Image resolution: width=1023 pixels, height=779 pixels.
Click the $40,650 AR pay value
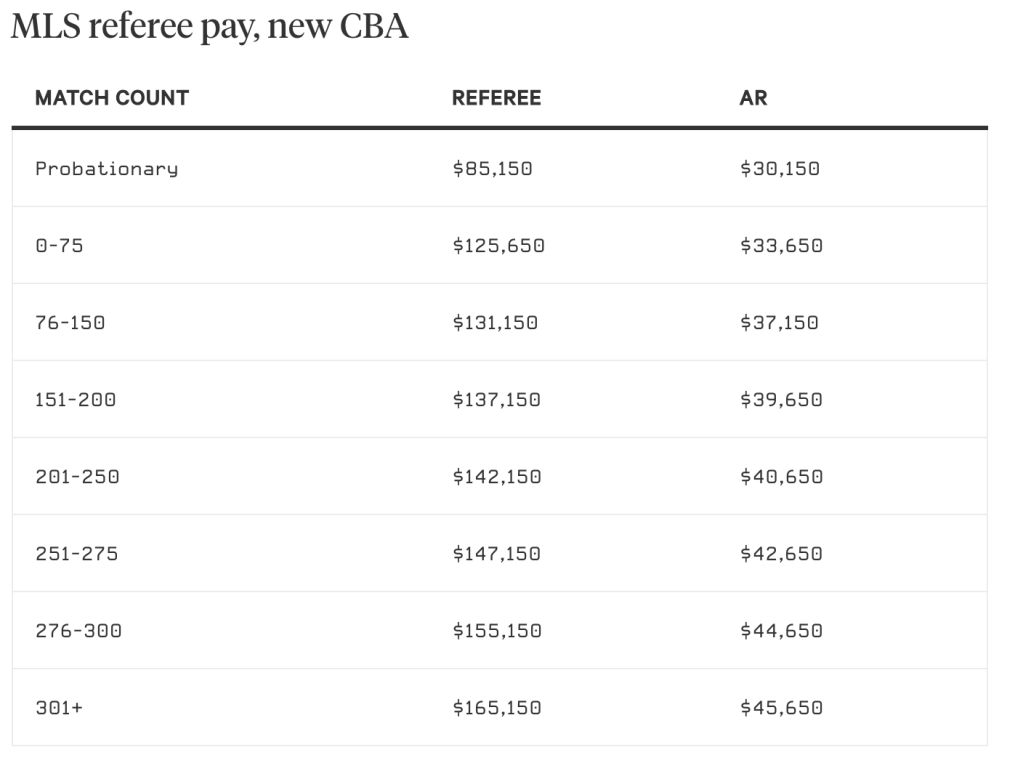[x=781, y=476]
